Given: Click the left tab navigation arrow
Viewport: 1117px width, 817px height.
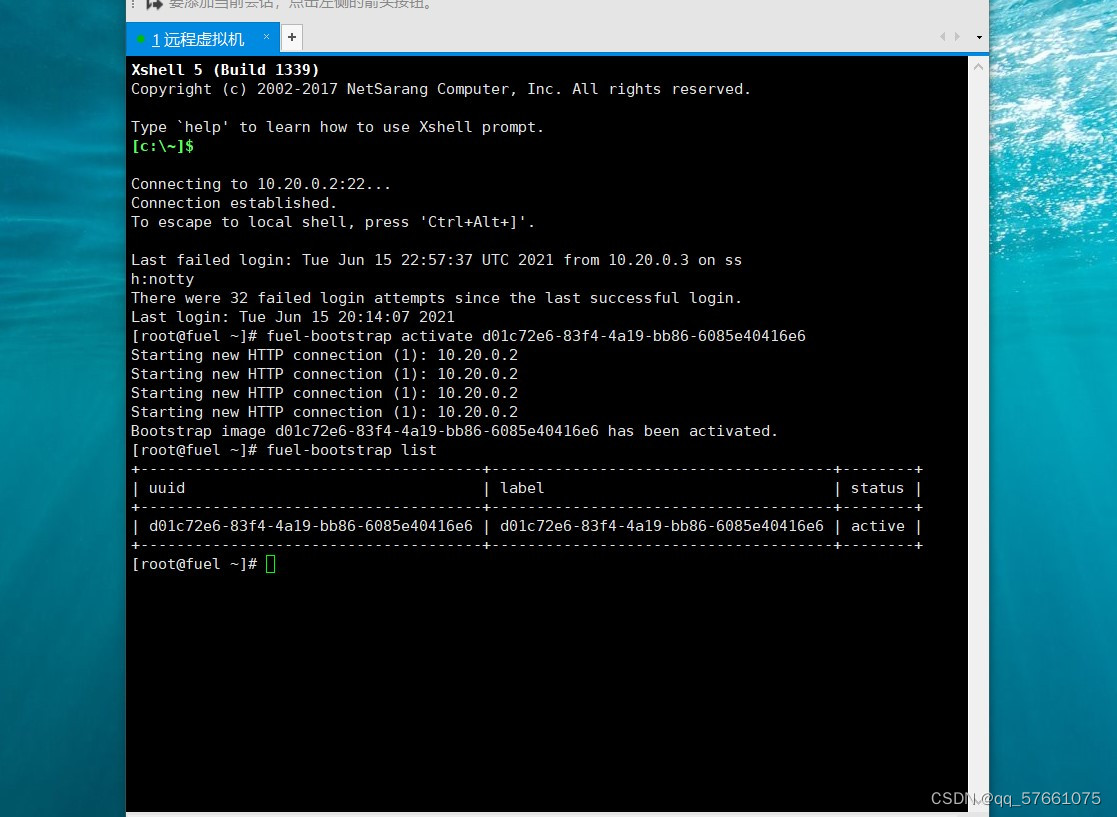Looking at the screenshot, I should [942, 35].
